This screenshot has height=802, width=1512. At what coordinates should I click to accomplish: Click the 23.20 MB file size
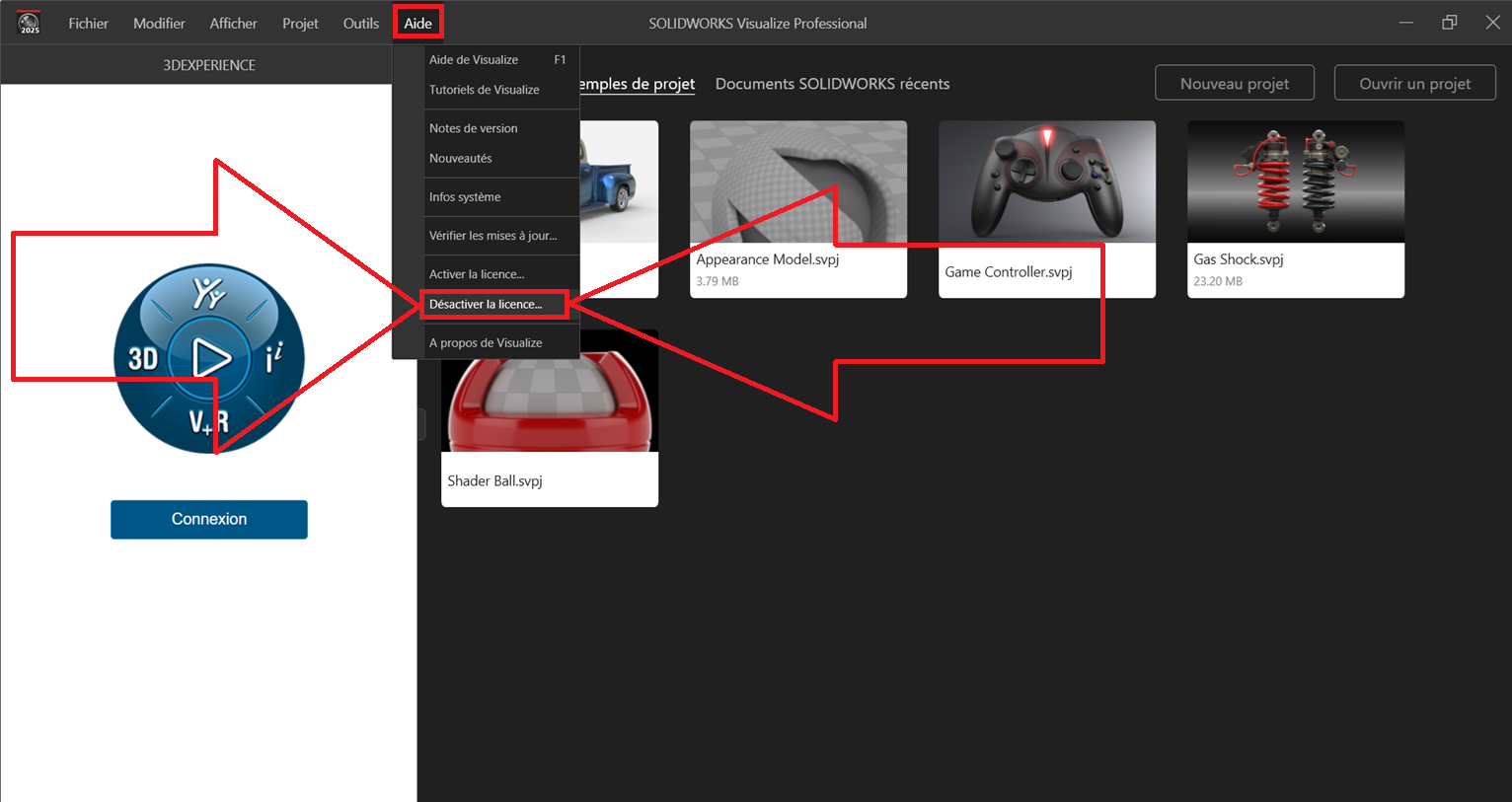click(1218, 281)
